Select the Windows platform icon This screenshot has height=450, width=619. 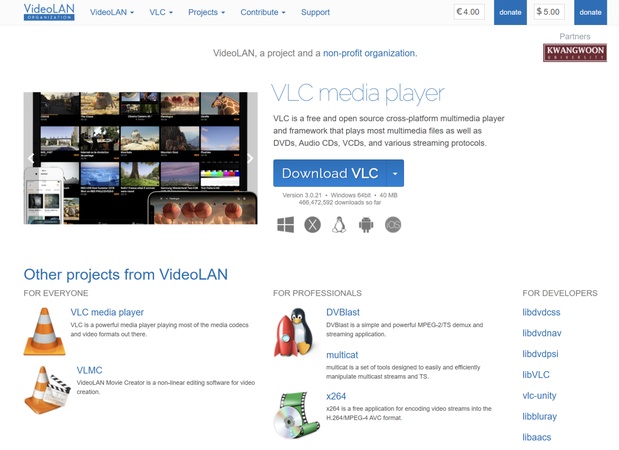pos(285,225)
